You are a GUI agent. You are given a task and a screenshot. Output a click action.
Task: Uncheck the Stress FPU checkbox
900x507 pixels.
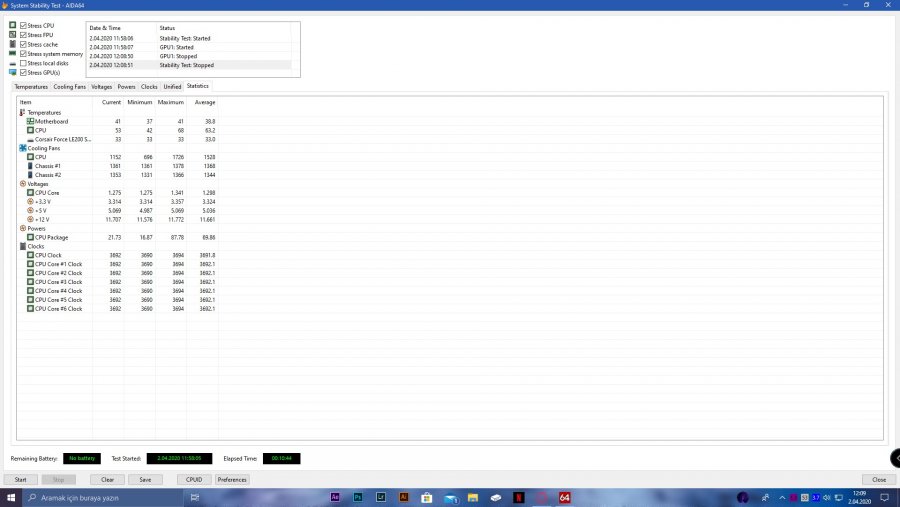[x=24, y=34]
